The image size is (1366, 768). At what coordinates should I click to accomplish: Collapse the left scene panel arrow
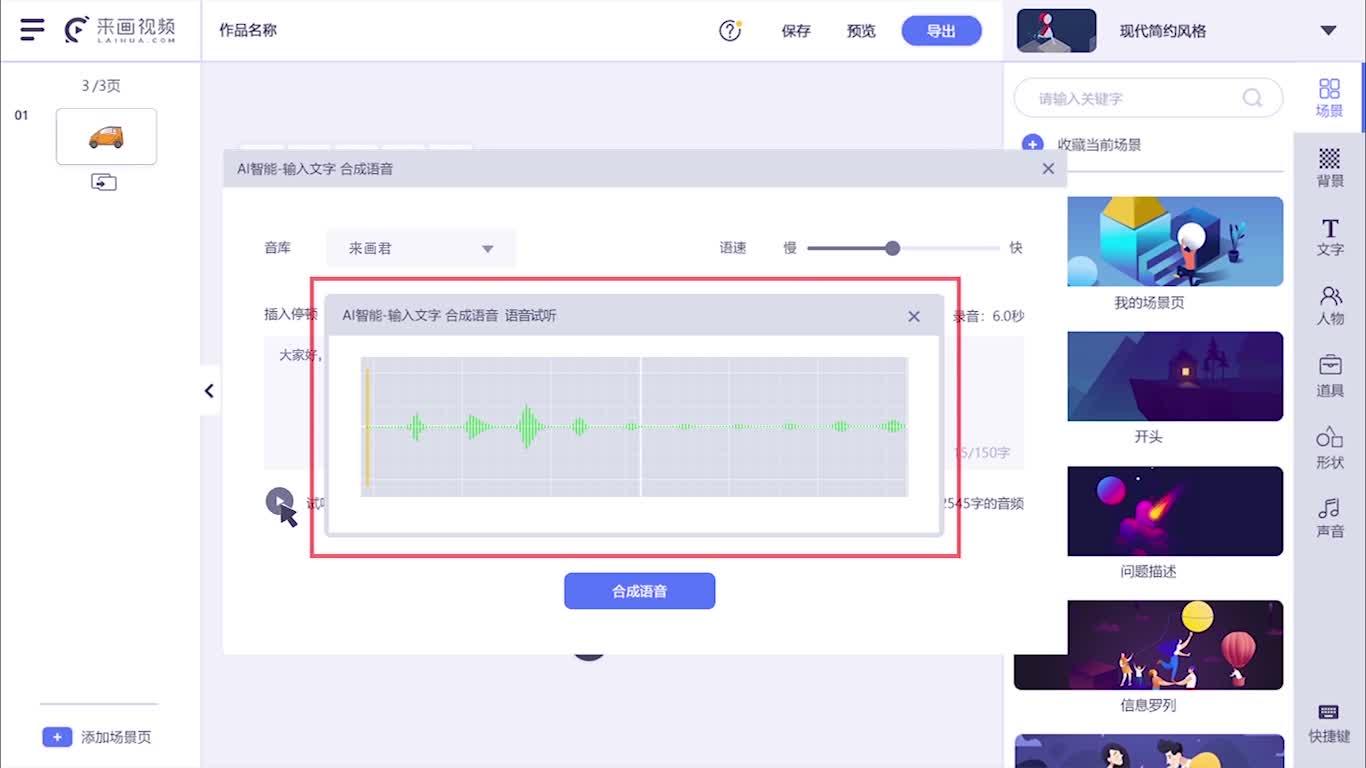[209, 391]
